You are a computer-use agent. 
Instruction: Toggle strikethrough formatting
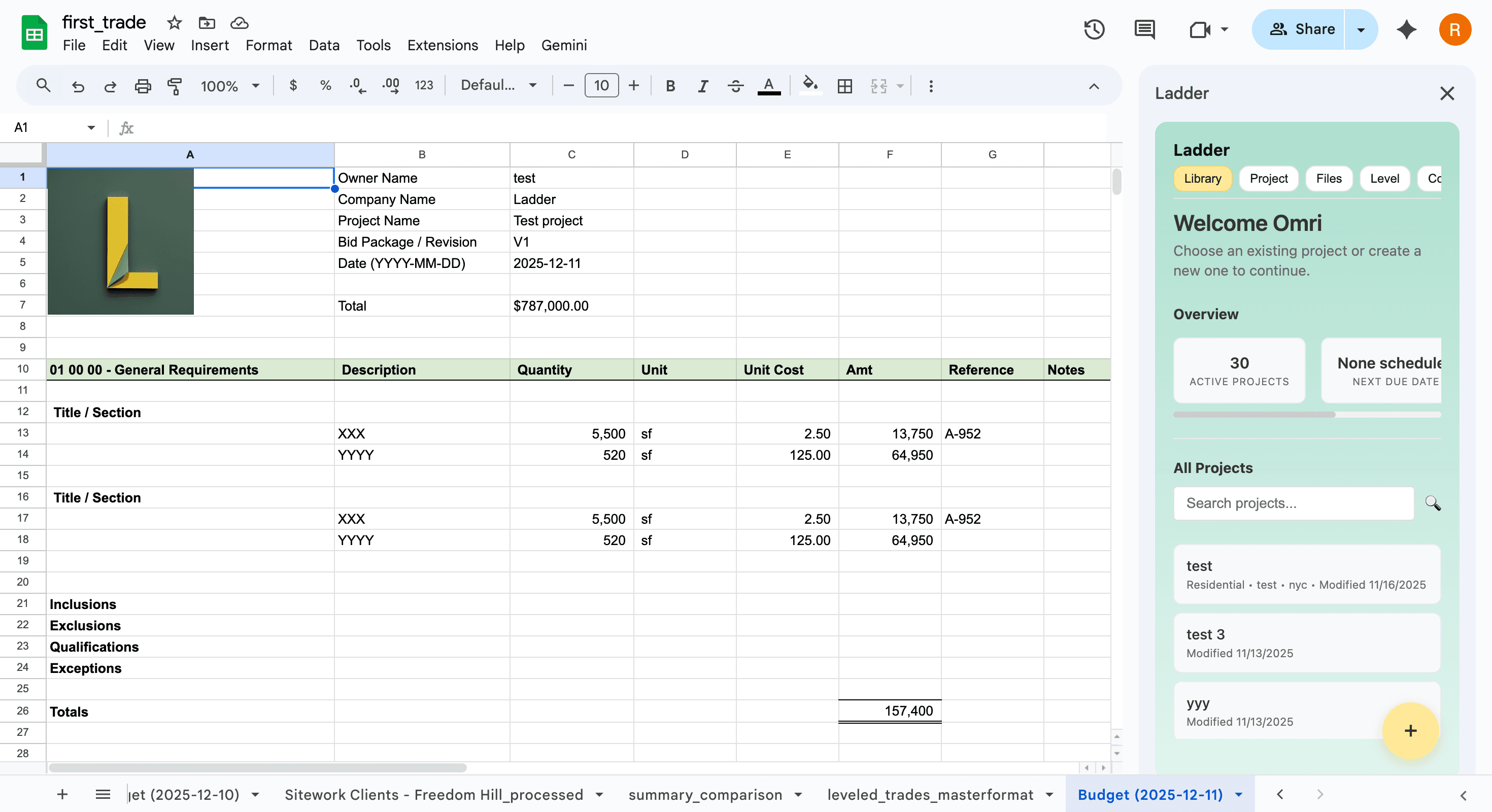pos(735,86)
